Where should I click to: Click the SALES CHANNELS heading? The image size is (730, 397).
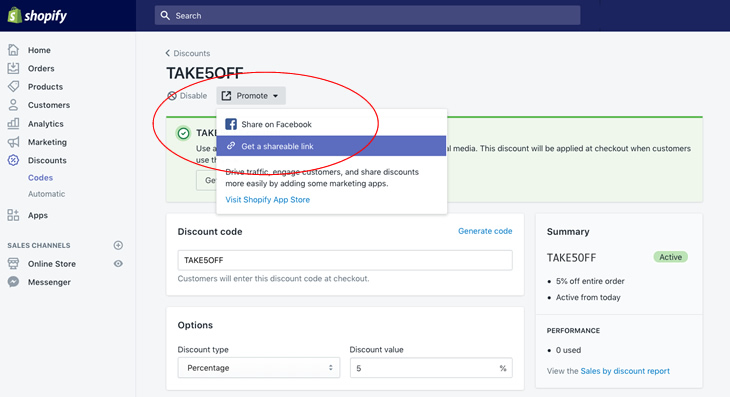click(39, 245)
